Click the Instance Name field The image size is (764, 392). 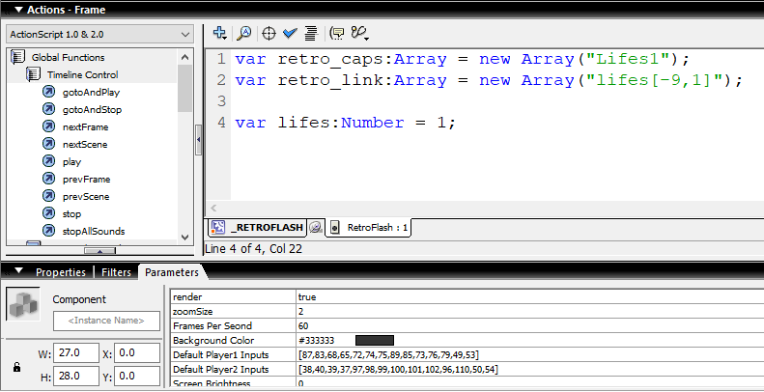[106, 321]
